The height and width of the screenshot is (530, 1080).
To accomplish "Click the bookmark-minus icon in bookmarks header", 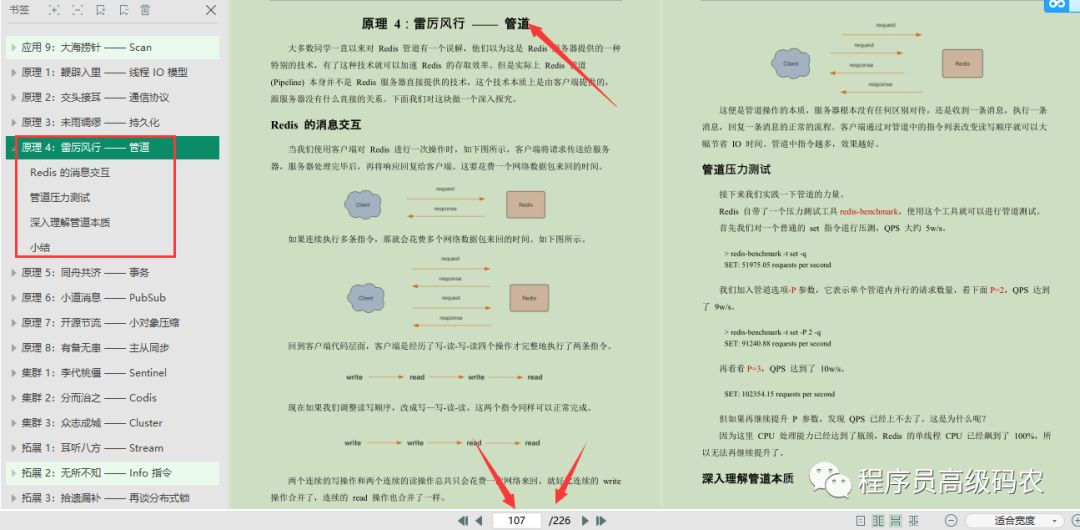I will pos(123,10).
